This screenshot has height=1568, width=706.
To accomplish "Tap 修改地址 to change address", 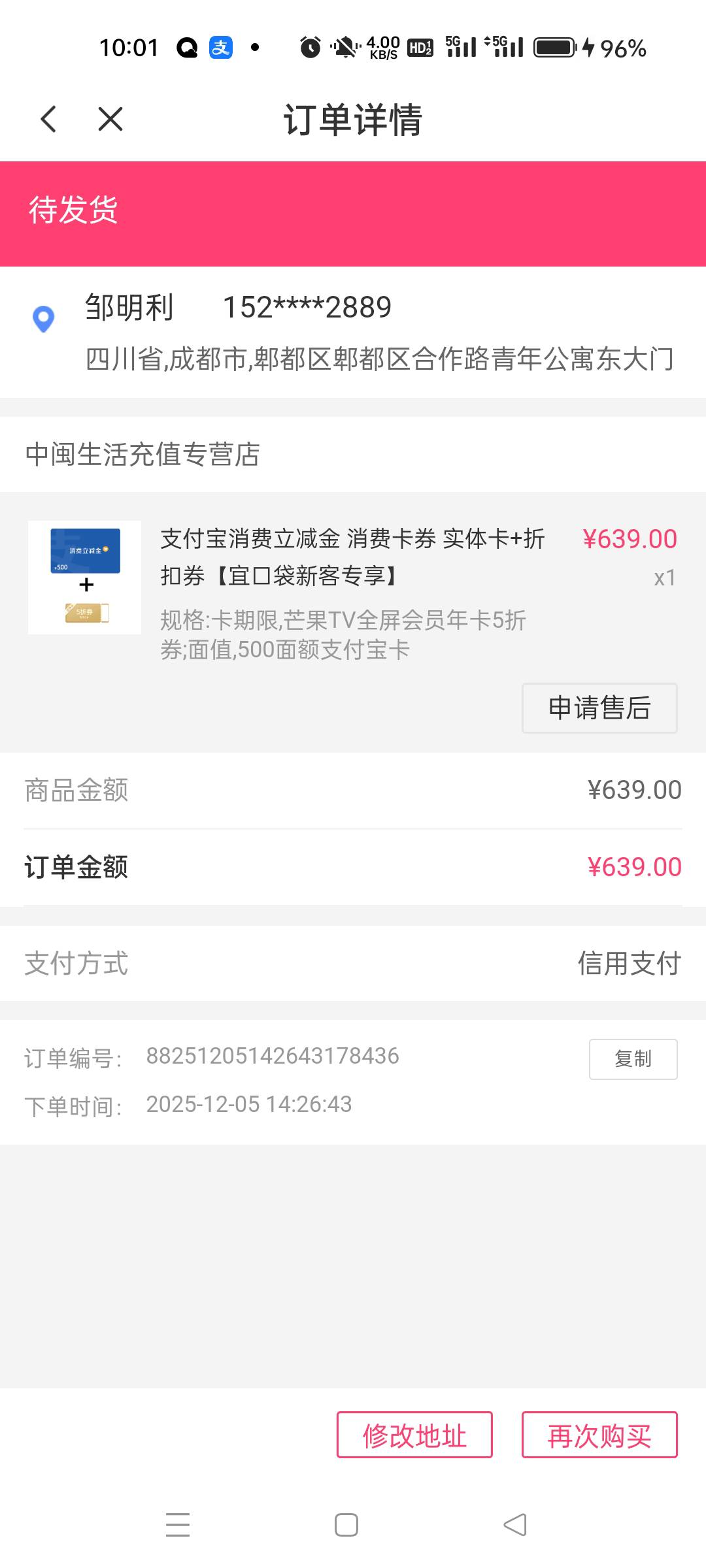I will (414, 1435).
